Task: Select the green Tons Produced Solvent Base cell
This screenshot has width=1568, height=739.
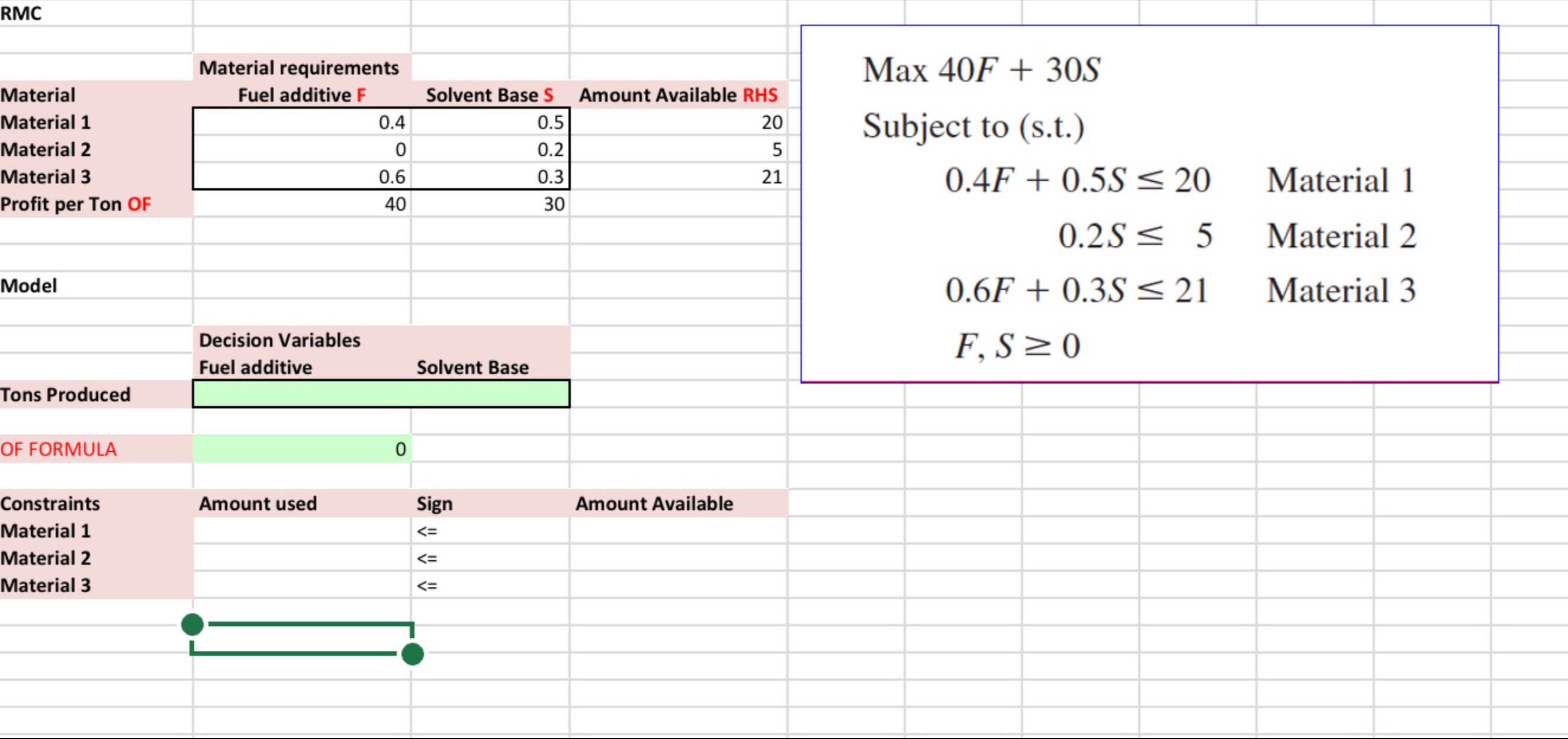Action: click(491, 394)
